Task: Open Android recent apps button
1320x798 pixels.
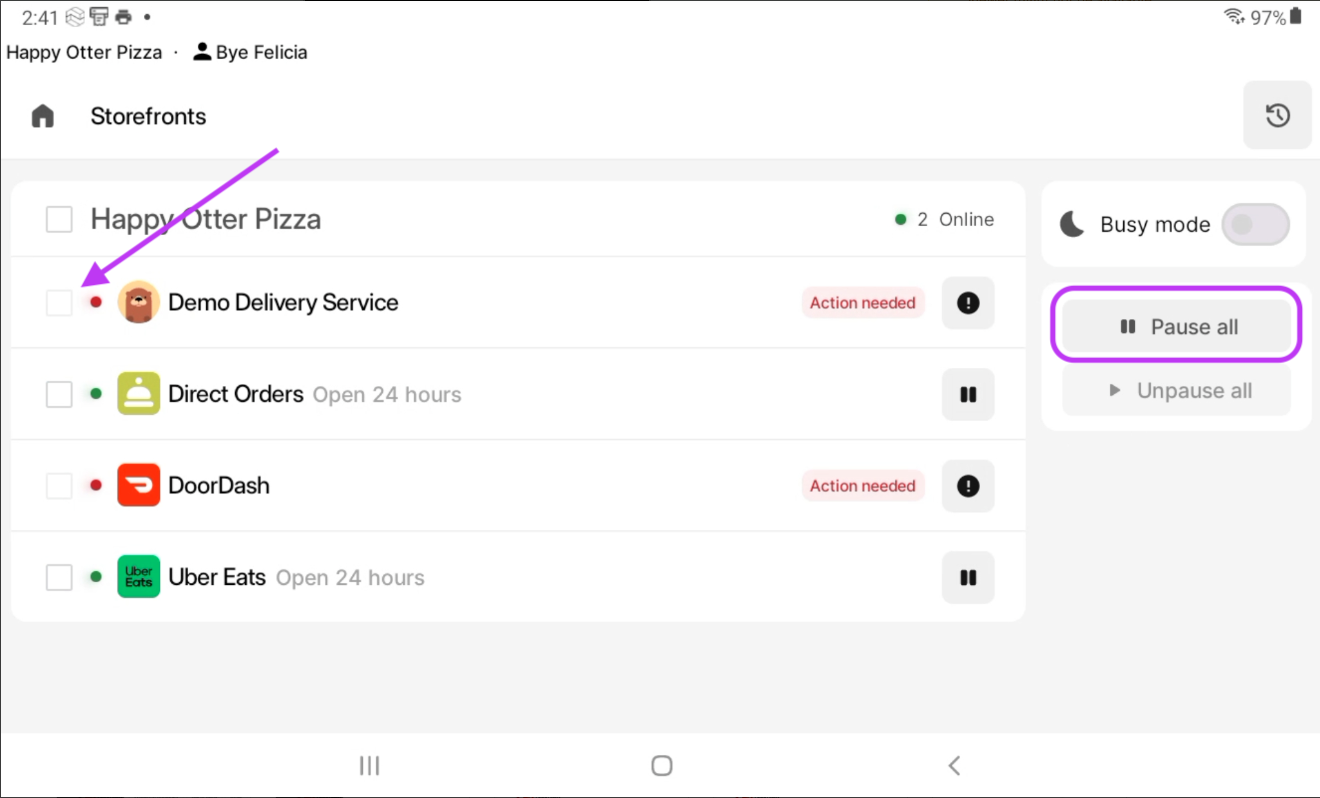Action: click(x=369, y=766)
